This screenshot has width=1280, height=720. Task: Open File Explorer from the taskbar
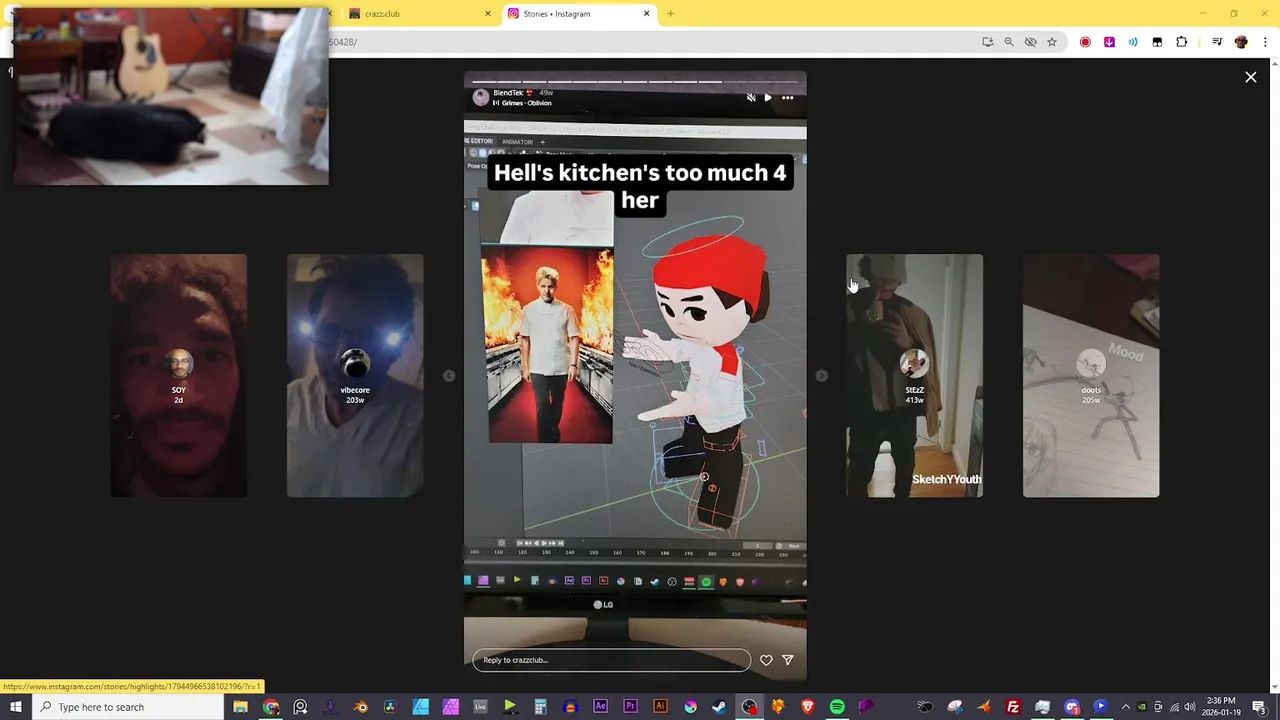click(x=240, y=707)
